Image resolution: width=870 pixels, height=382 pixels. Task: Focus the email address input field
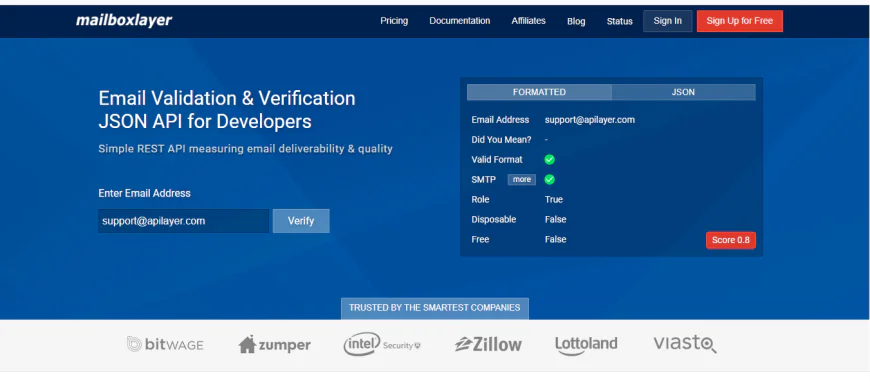click(184, 221)
